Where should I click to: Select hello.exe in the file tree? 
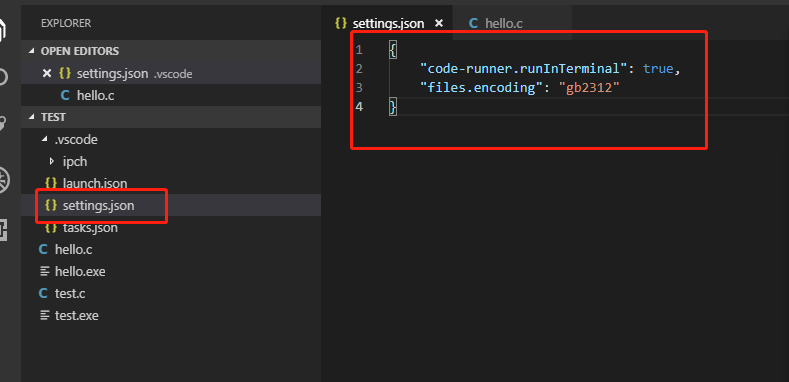[x=171, y=272]
